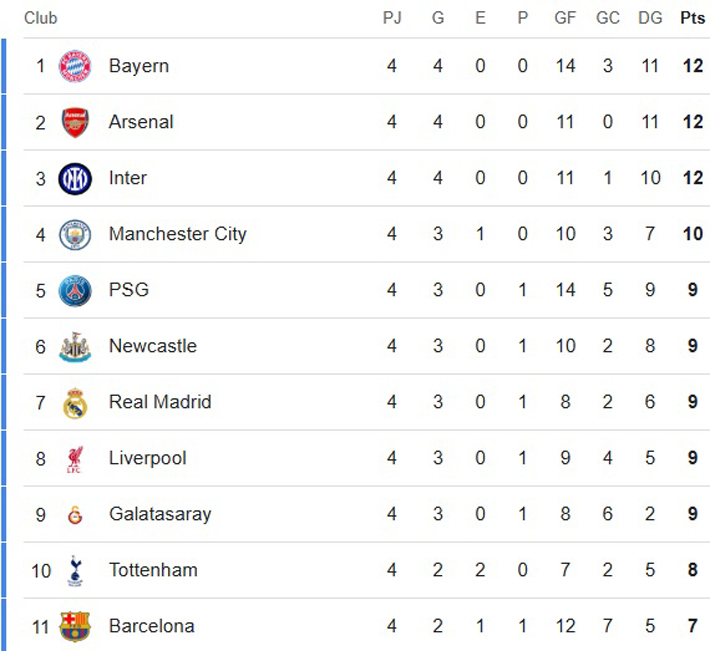Click the Liverpool club crest icon
Image resolution: width=710 pixels, height=651 pixels.
point(75,458)
